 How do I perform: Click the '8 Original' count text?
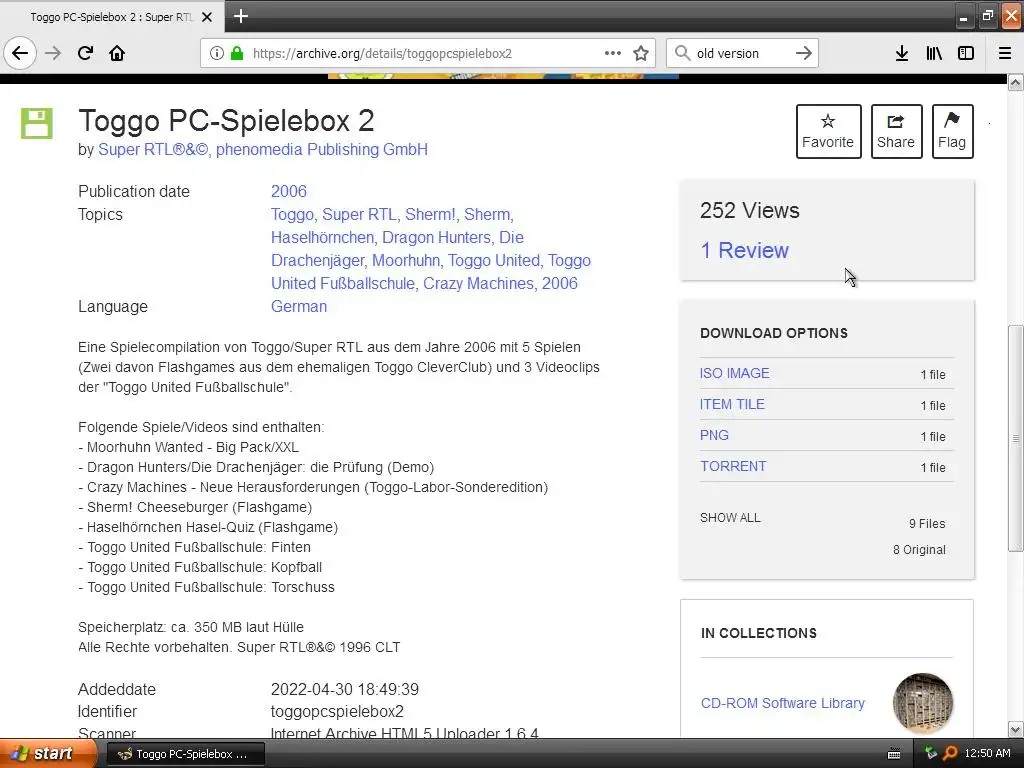pos(920,550)
